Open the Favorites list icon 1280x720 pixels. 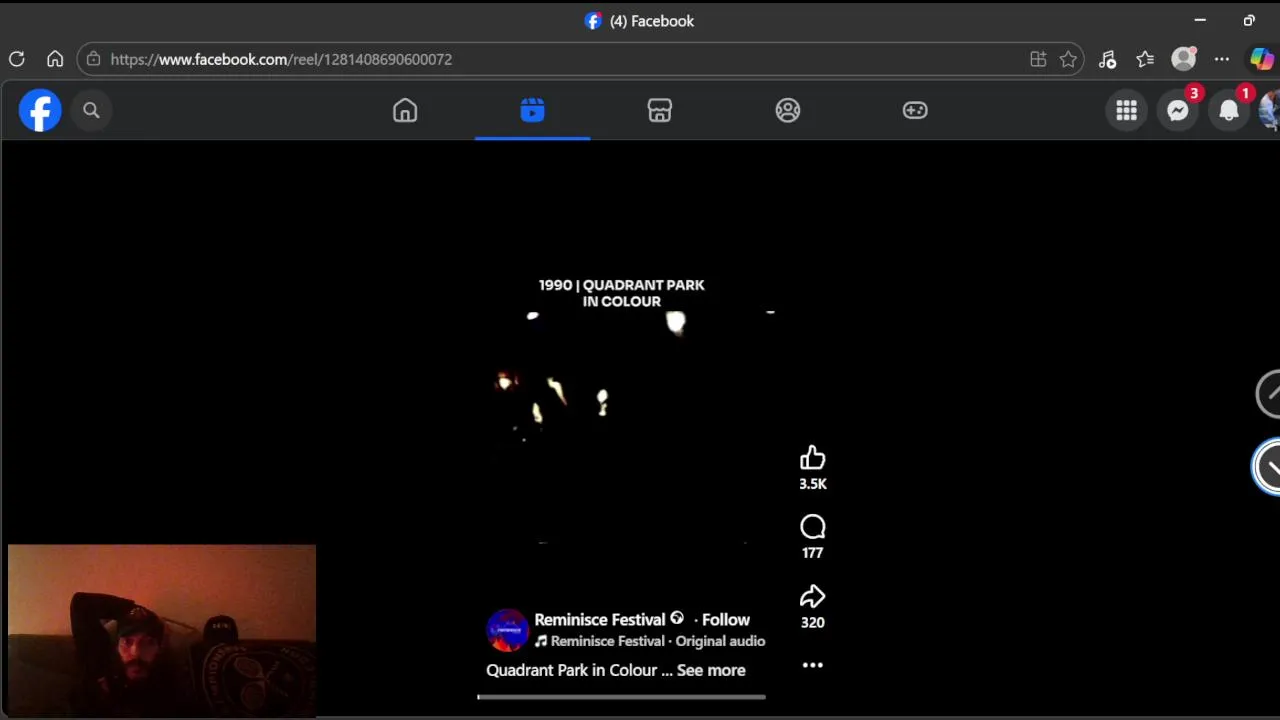tap(1145, 59)
